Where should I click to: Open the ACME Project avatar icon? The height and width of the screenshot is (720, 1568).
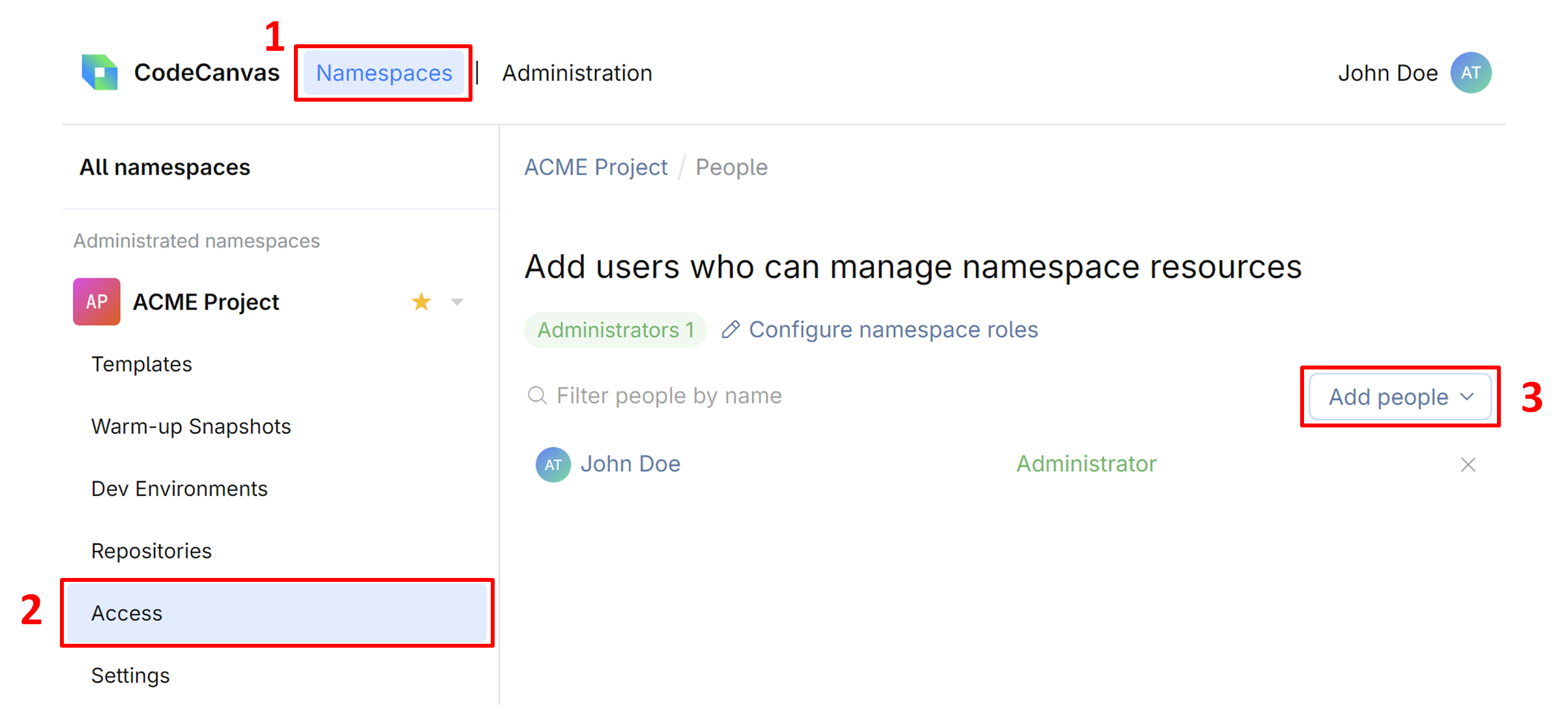coord(96,301)
